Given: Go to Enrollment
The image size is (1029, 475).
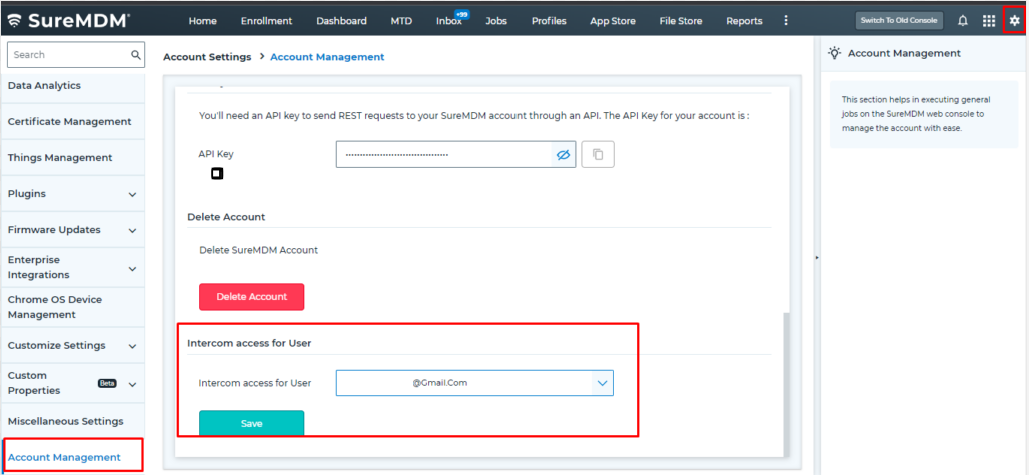Looking at the screenshot, I should tap(266, 21).
